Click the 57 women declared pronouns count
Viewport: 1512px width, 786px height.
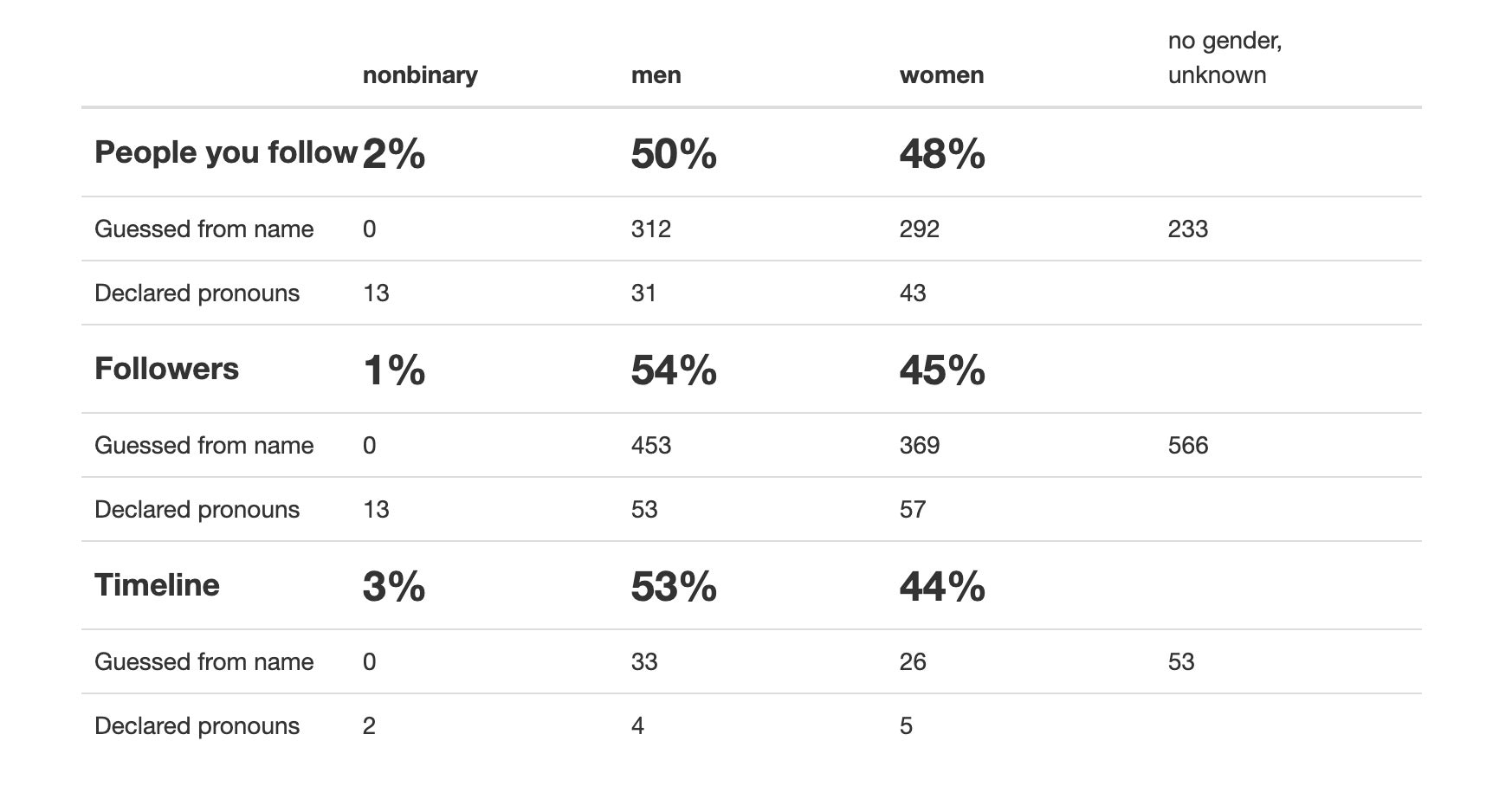pyautogui.click(x=913, y=510)
